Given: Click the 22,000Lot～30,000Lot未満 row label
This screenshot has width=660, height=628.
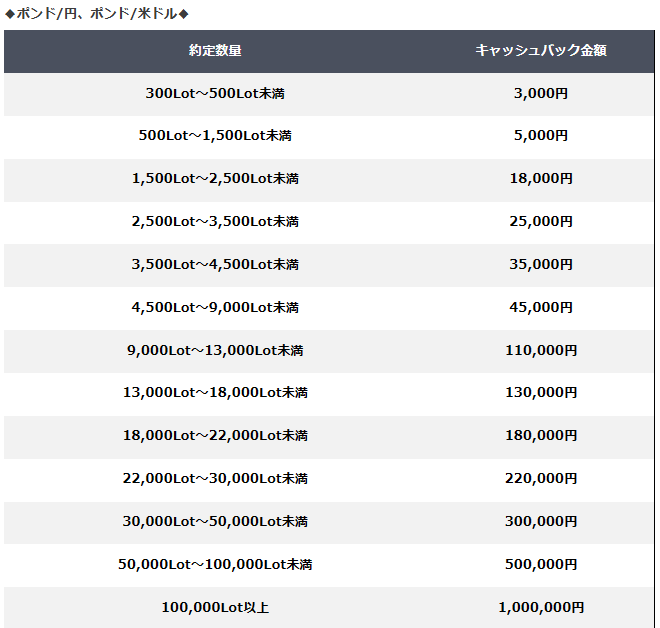Looking at the screenshot, I should pyautogui.click(x=215, y=479).
